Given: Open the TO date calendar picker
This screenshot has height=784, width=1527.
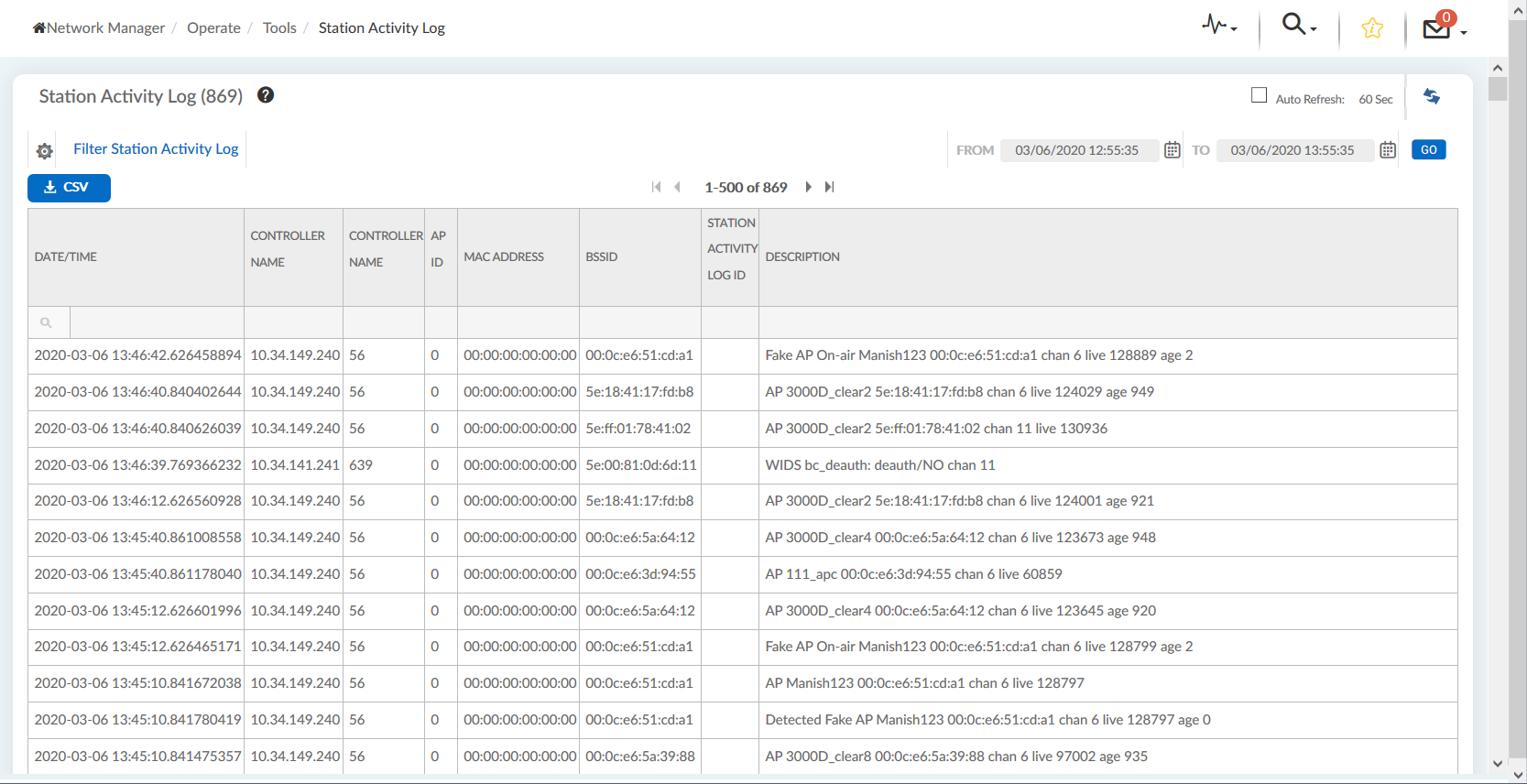Looking at the screenshot, I should [x=1388, y=150].
